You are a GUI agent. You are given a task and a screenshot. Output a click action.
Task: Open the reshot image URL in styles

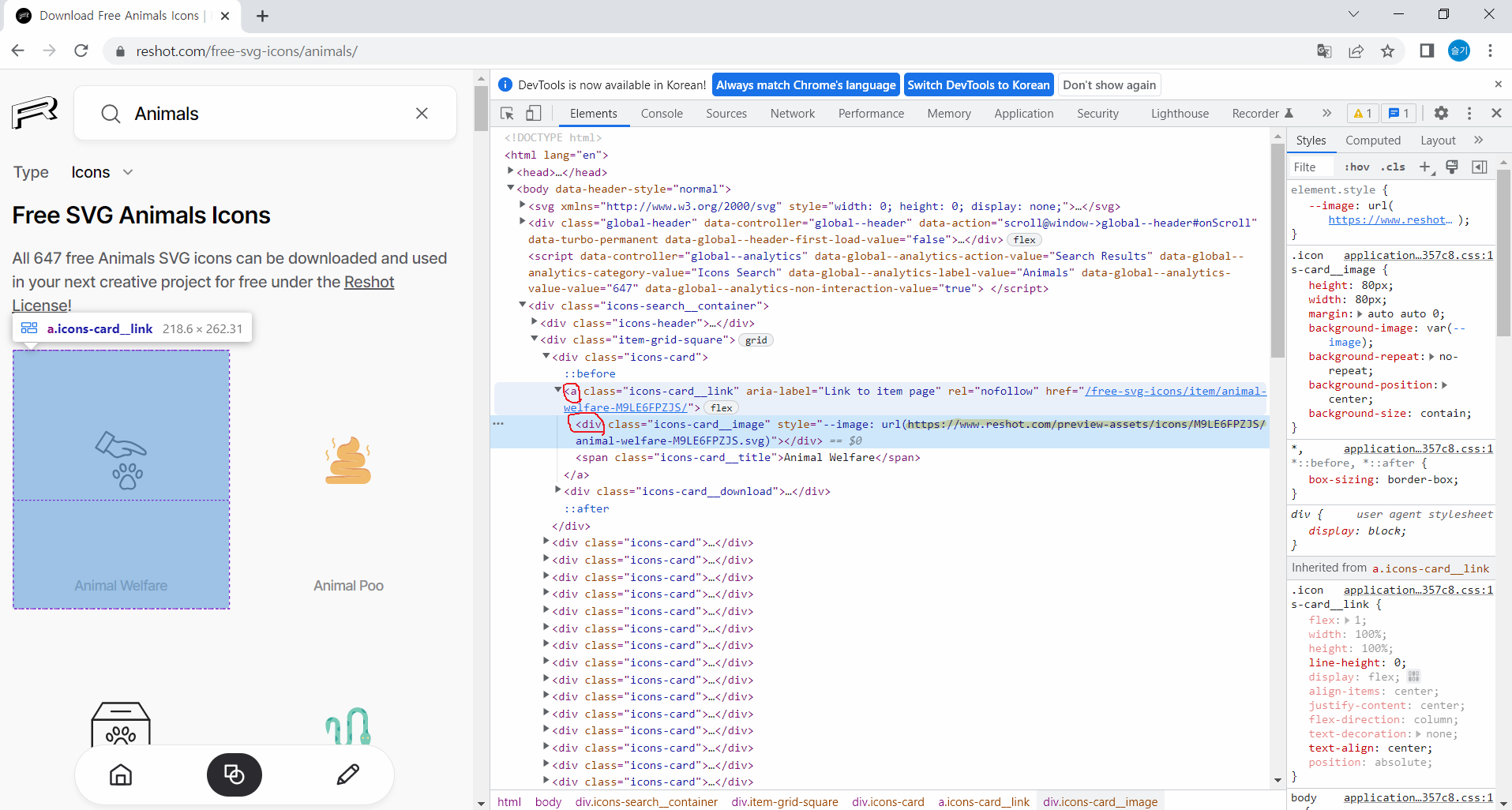point(1390,220)
